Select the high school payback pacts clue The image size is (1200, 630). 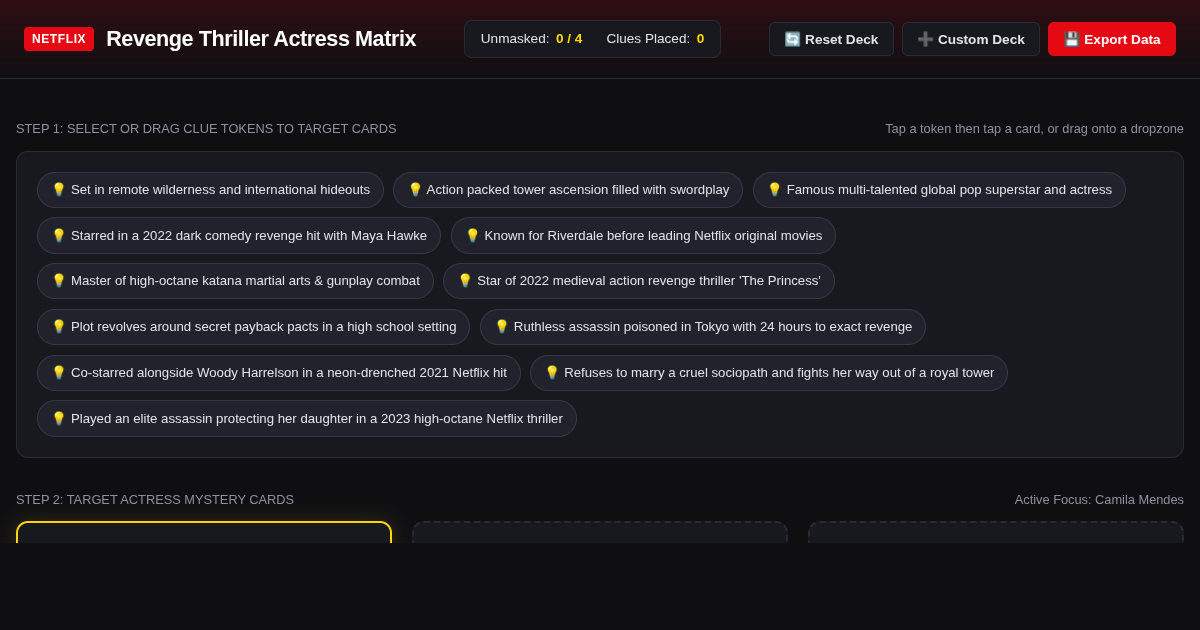(x=253, y=327)
